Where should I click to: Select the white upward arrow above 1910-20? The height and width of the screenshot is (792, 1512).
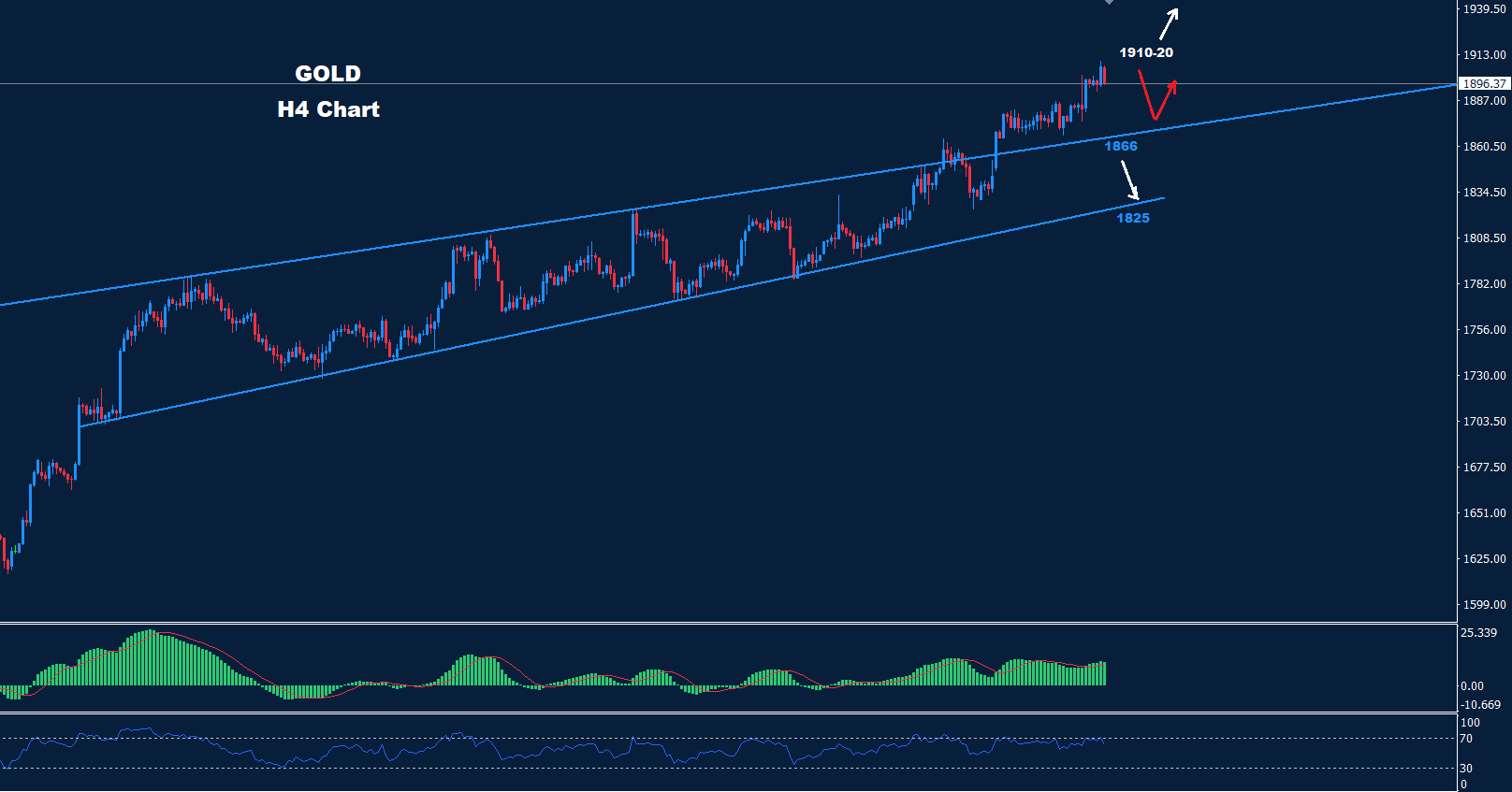click(x=1169, y=24)
